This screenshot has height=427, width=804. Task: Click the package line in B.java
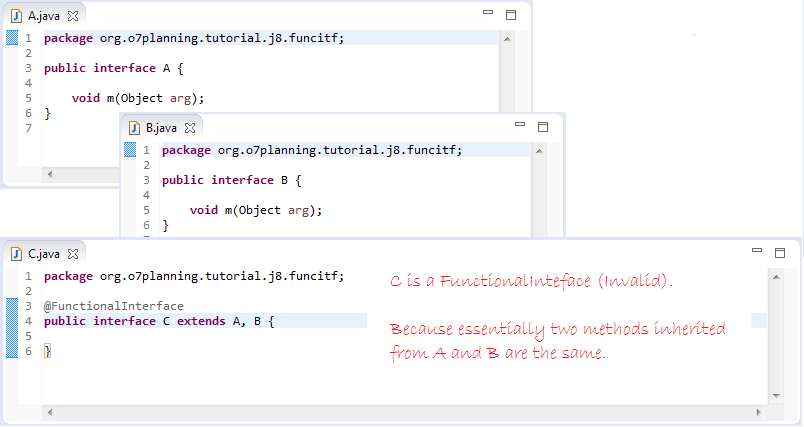(x=312, y=150)
